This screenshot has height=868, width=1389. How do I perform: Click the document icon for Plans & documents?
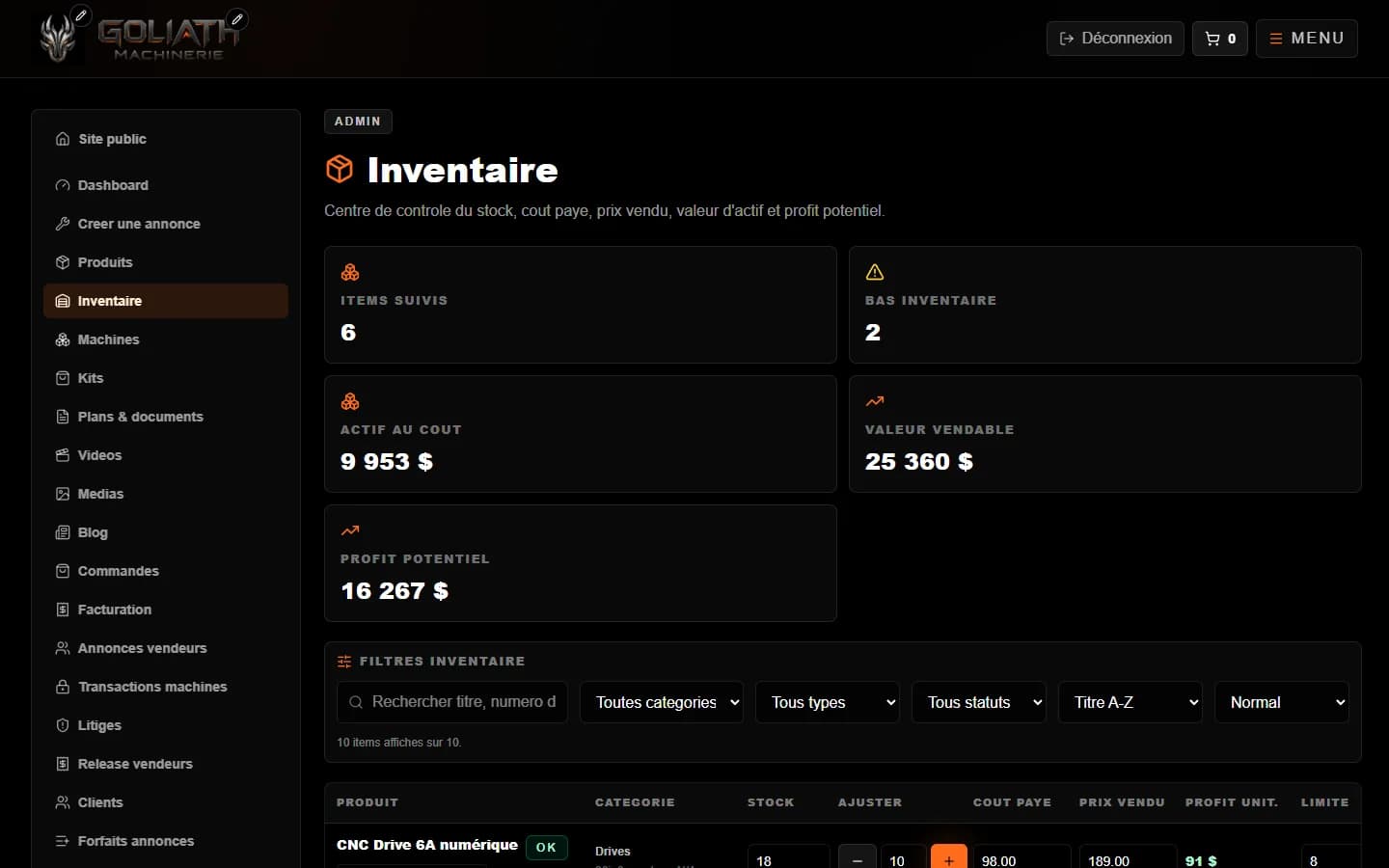click(63, 417)
